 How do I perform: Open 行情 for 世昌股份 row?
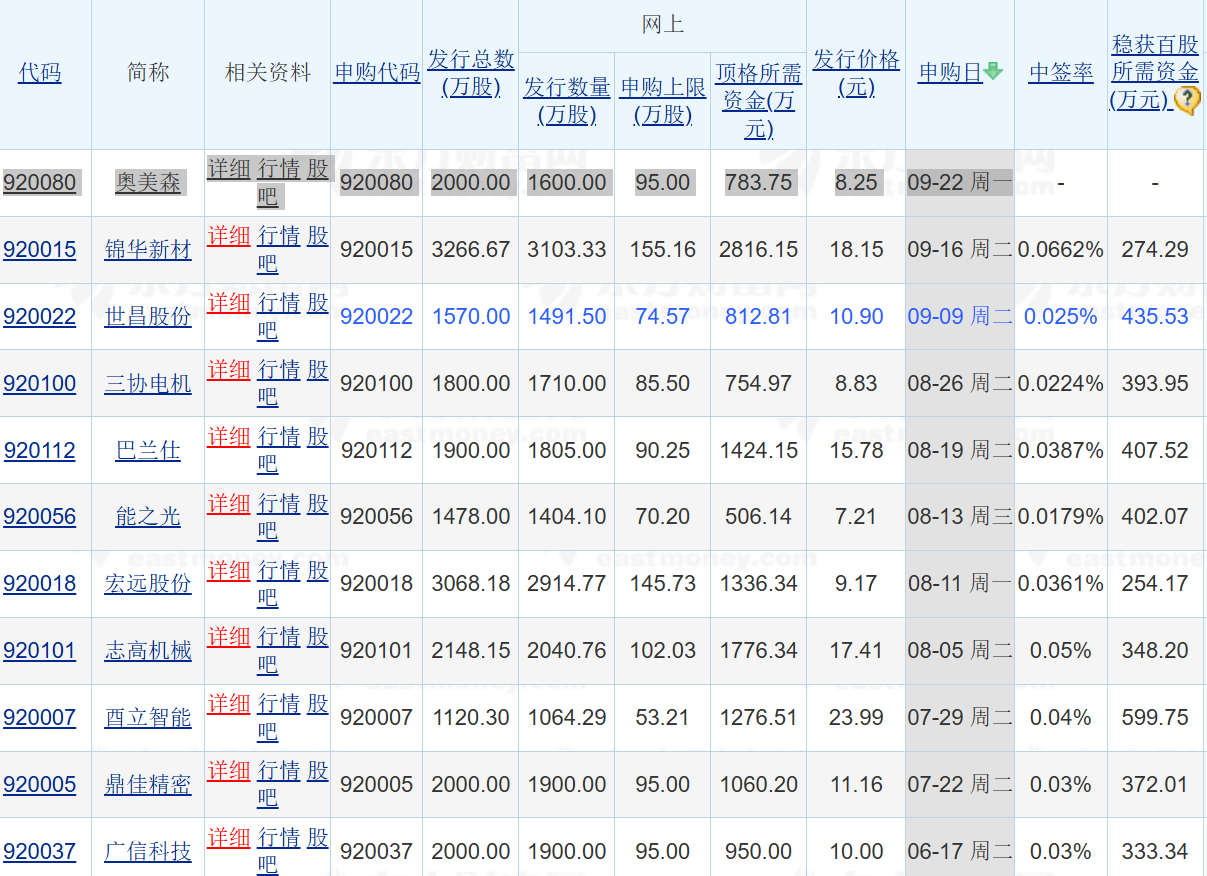coord(279,303)
